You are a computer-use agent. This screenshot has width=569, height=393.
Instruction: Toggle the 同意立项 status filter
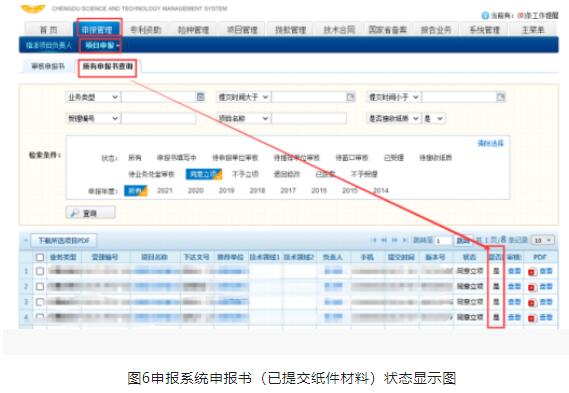(x=204, y=174)
